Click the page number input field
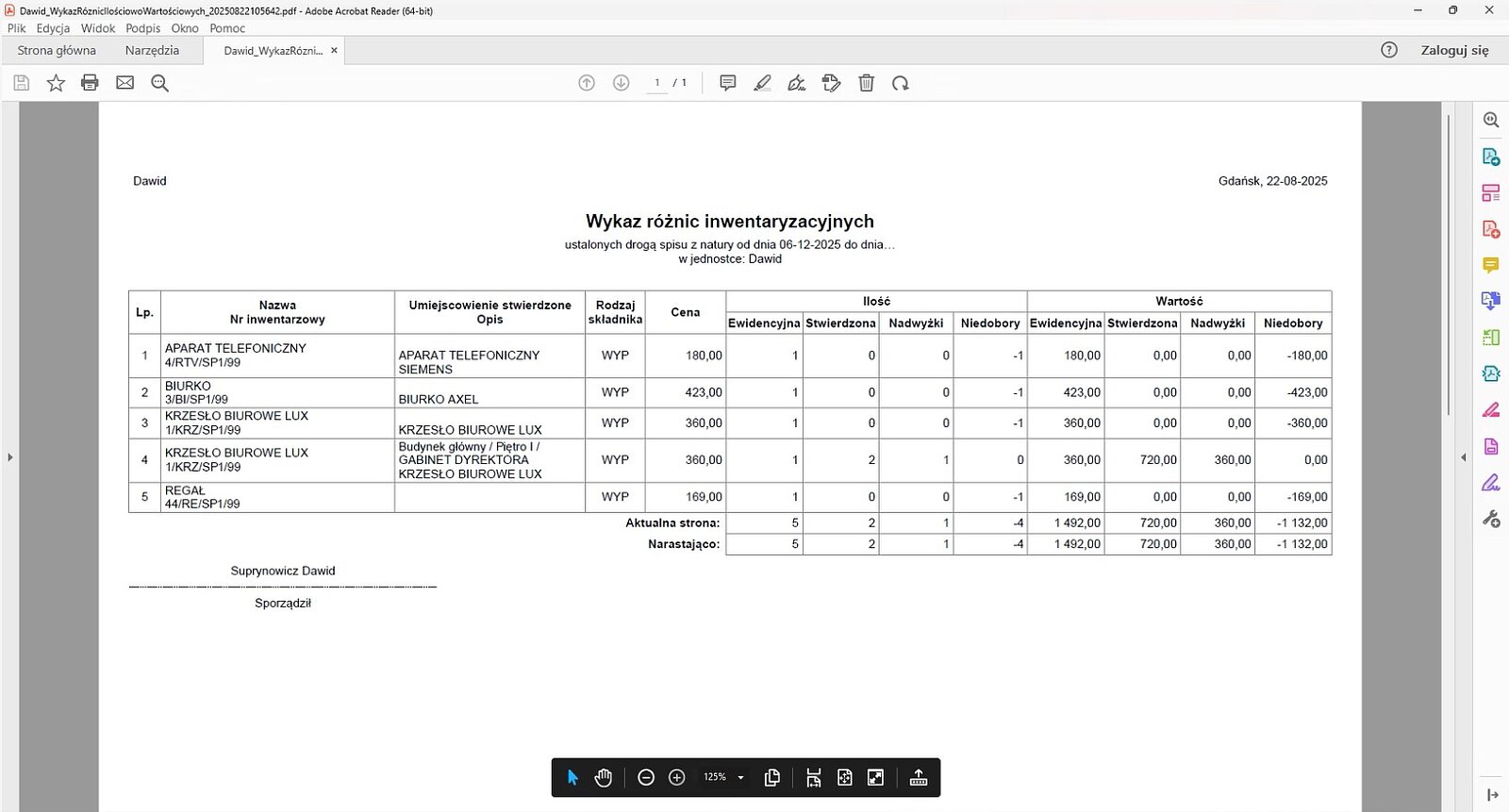This screenshot has width=1509, height=812. click(656, 83)
